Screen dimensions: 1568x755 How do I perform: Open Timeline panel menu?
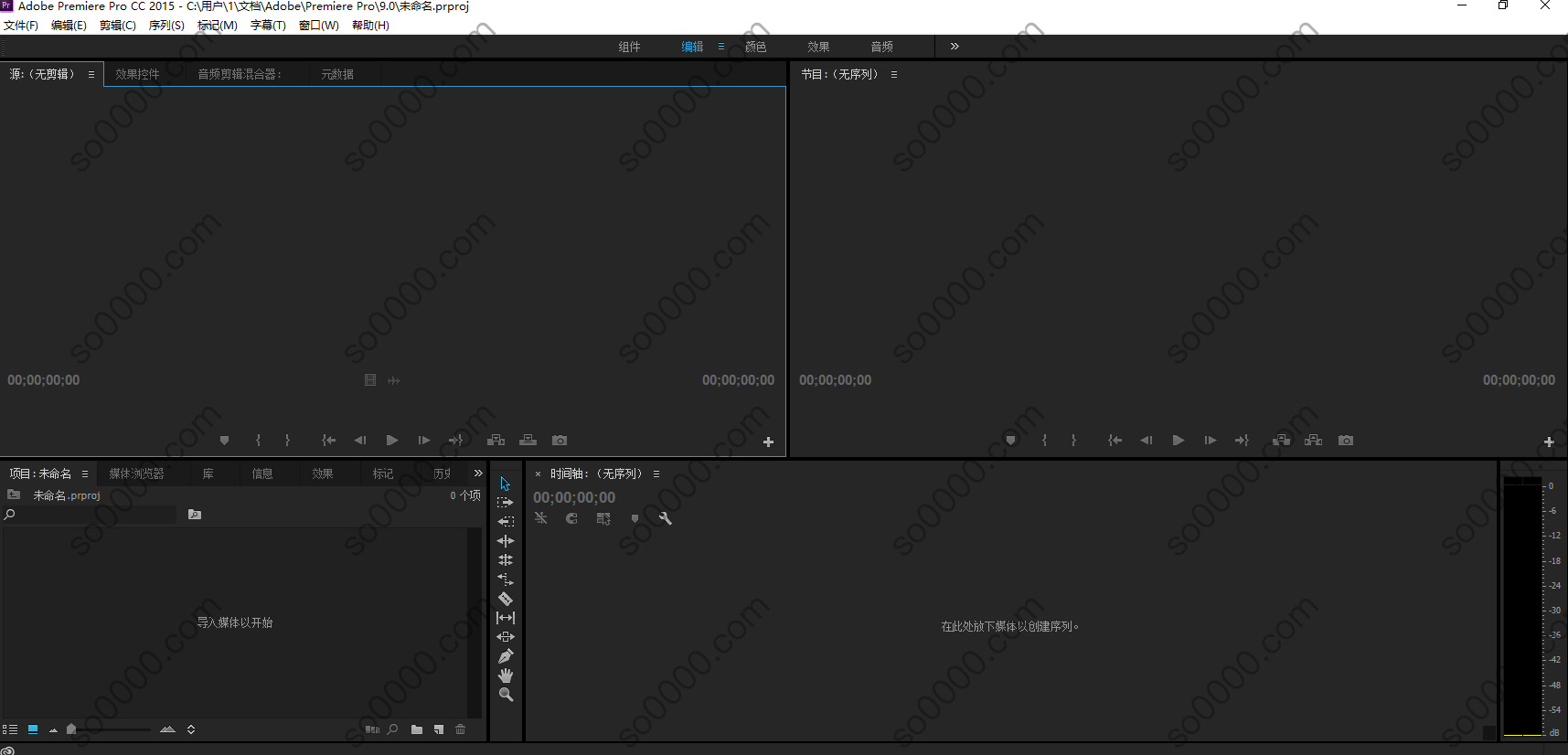point(656,473)
